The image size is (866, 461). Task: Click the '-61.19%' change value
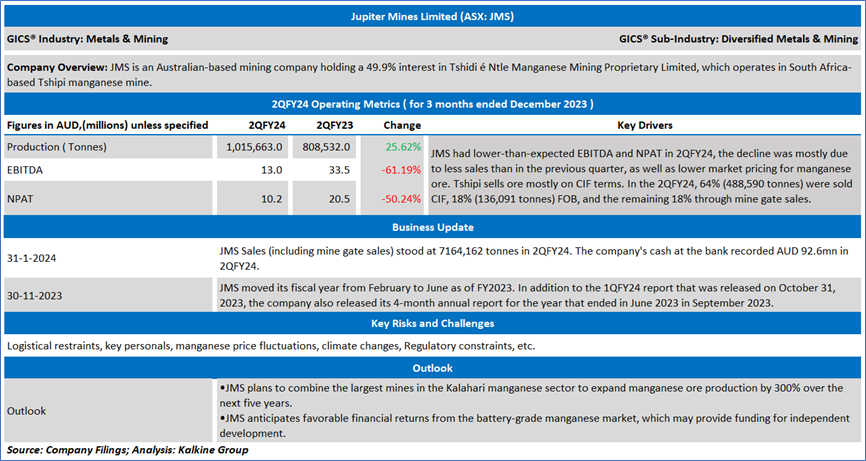click(402, 171)
